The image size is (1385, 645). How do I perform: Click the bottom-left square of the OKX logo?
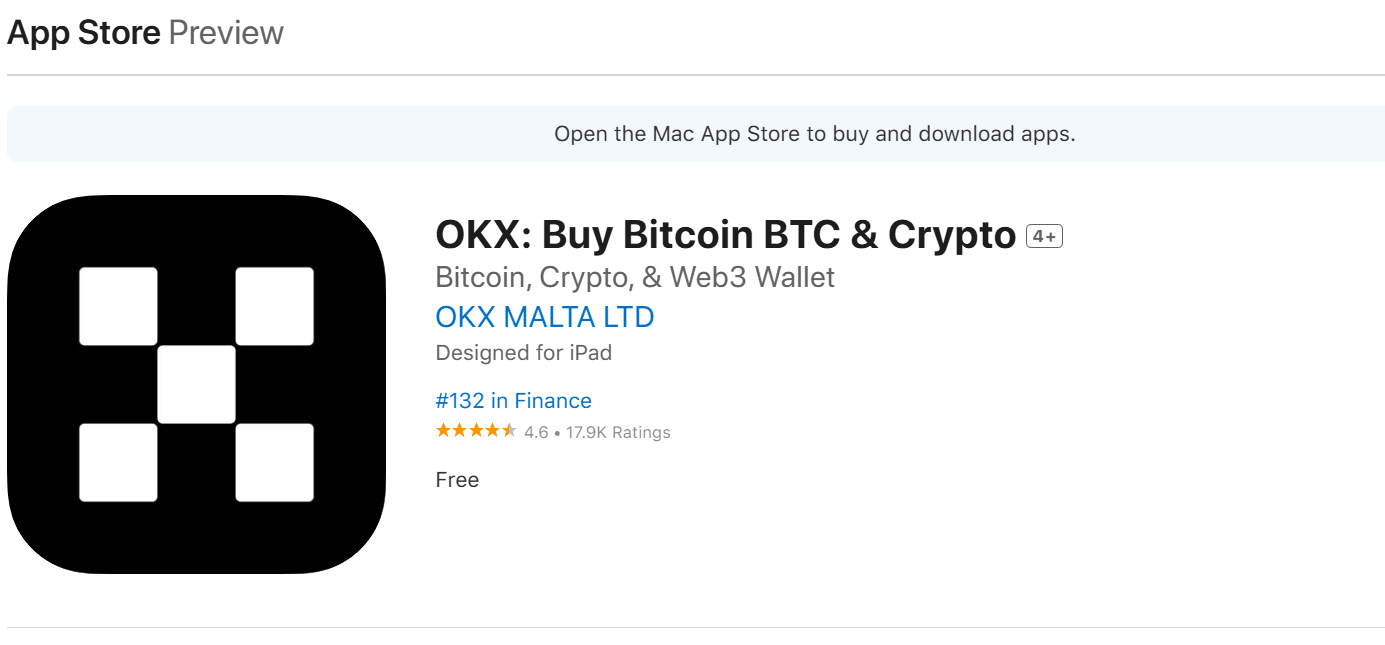point(118,463)
